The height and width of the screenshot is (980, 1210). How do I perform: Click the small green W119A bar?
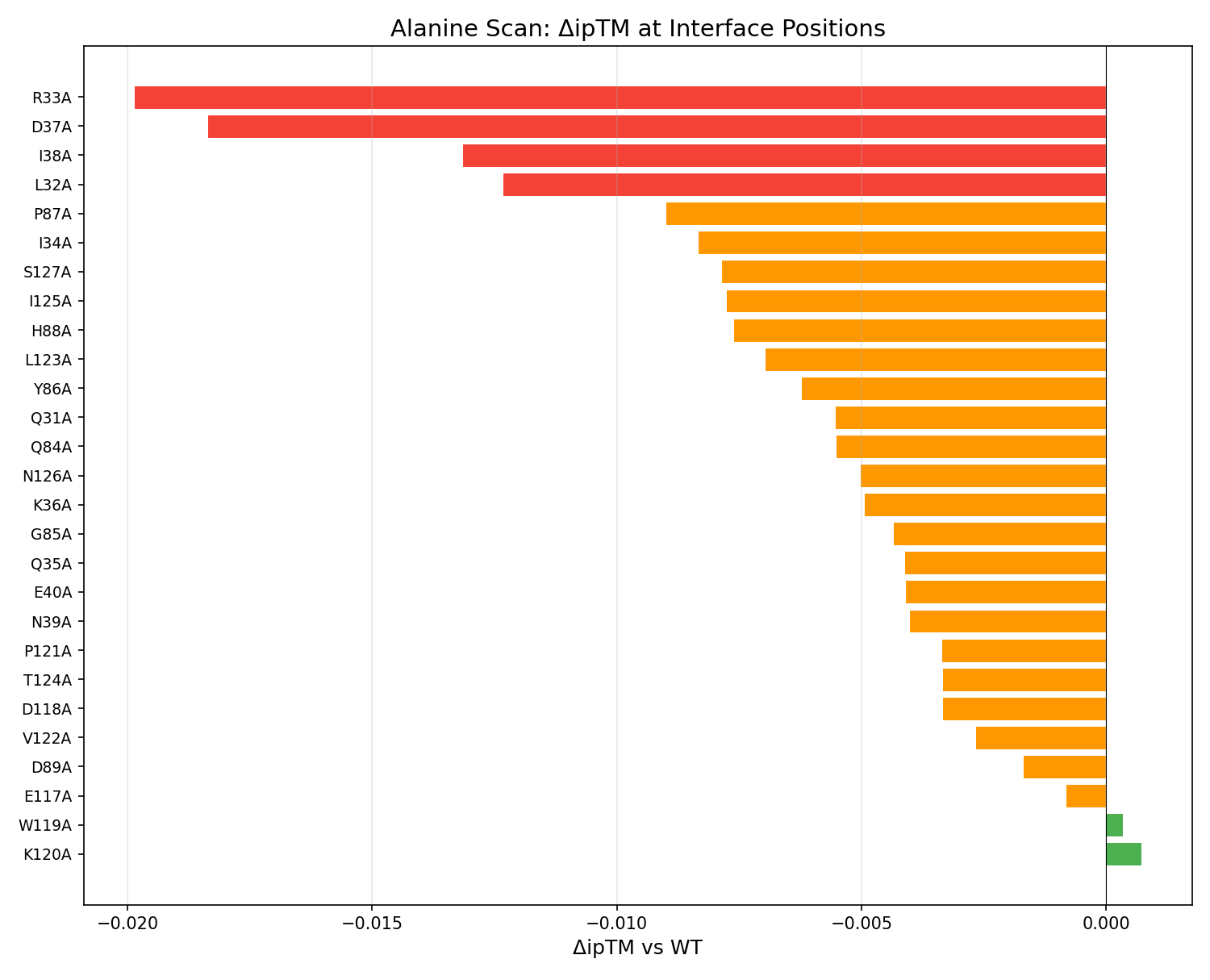click(x=1114, y=825)
